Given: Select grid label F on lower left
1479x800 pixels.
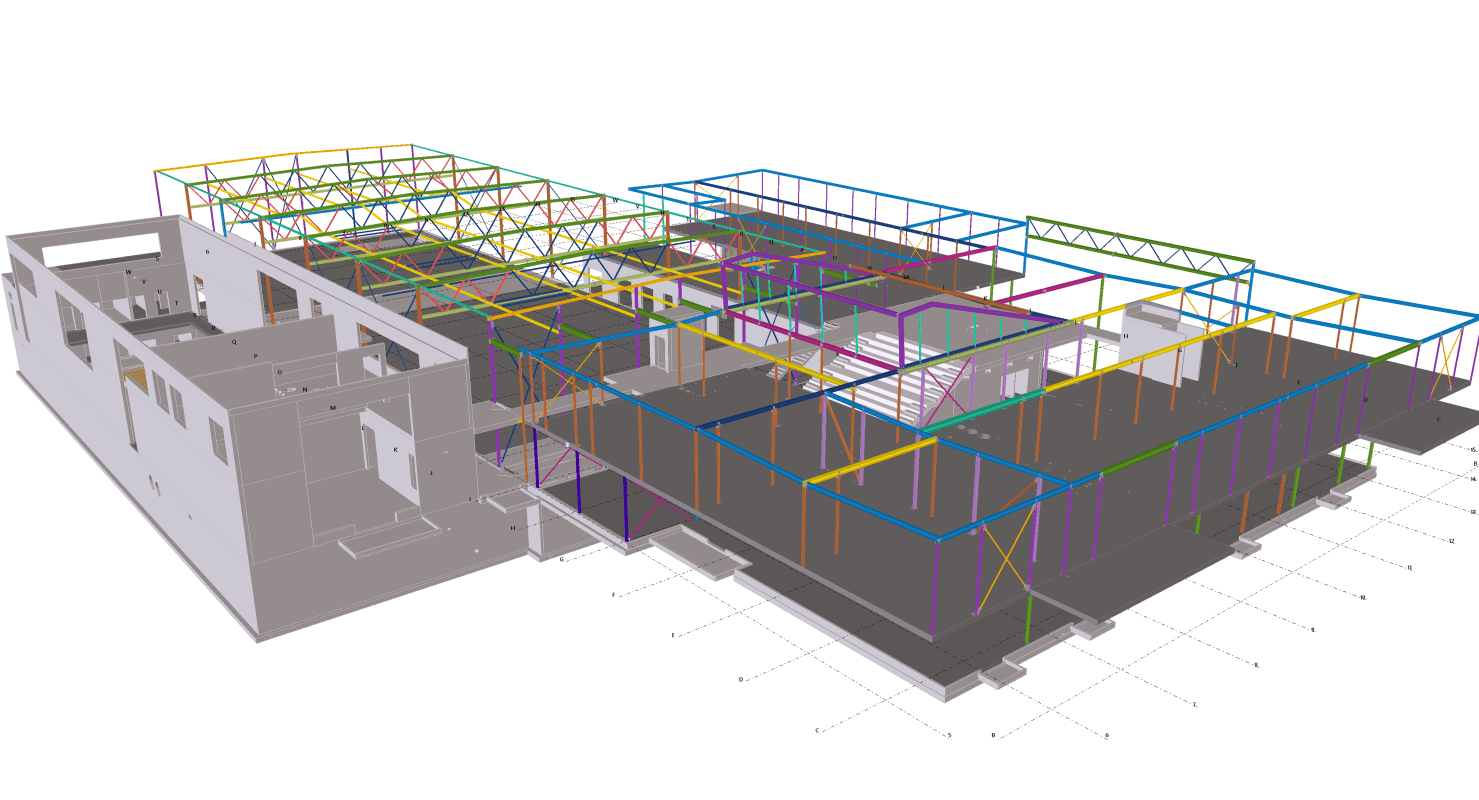Looking at the screenshot, I should [x=614, y=596].
